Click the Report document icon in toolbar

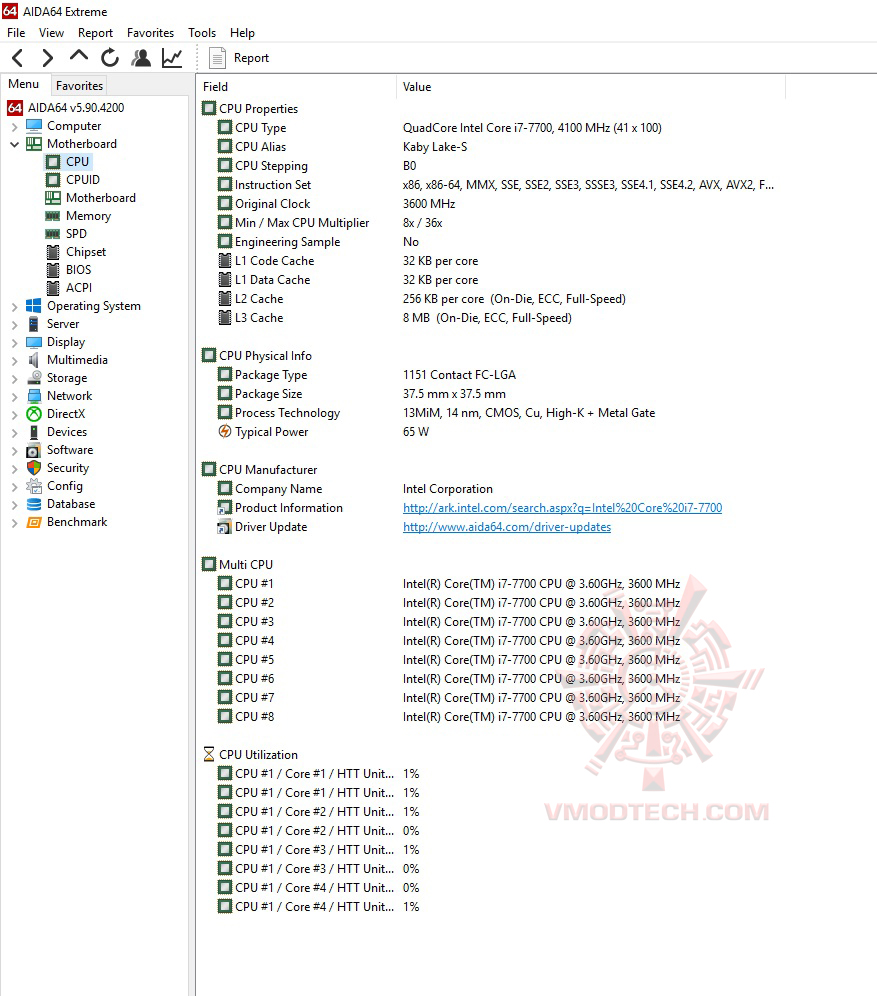[x=217, y=58]
